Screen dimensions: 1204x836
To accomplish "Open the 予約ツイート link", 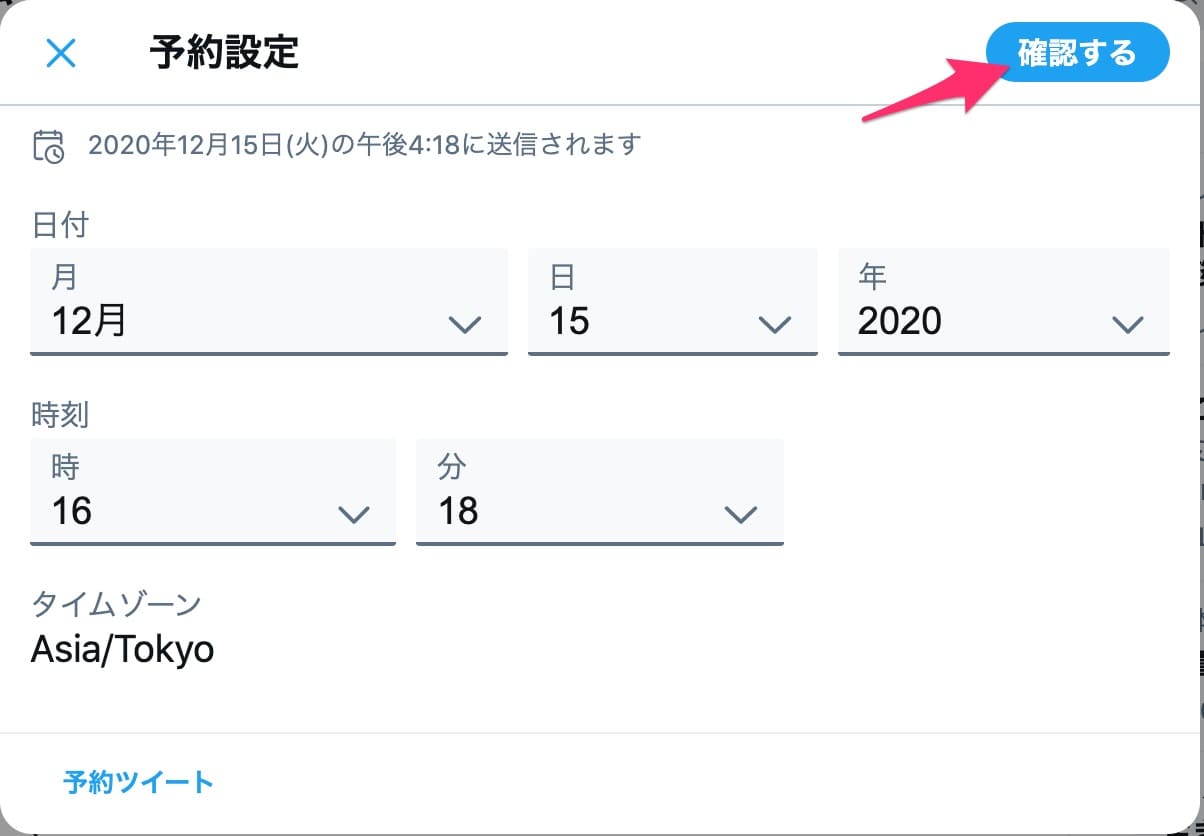I will pyautogui.click(x=138, y=781).
